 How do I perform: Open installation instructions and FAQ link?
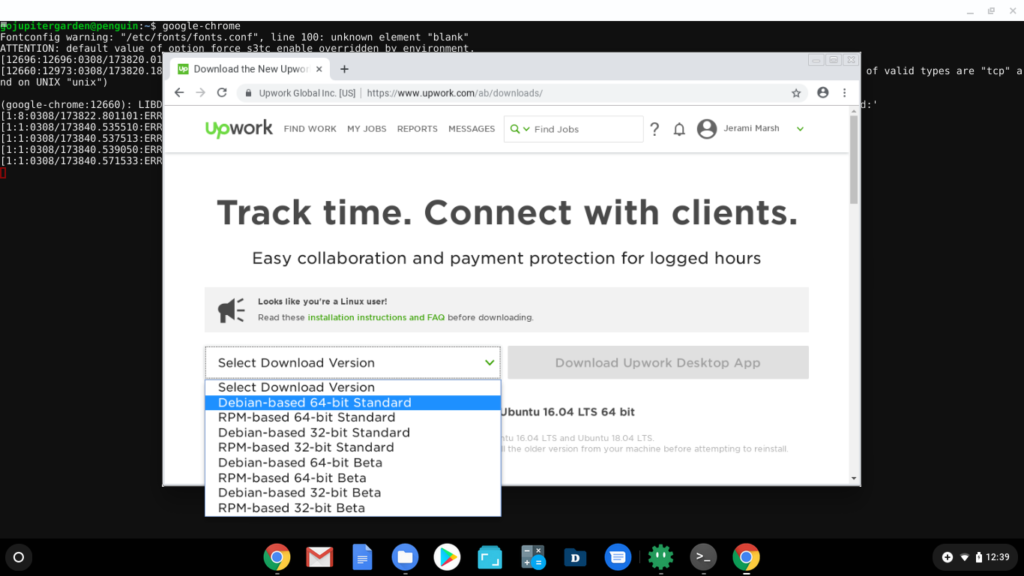click(376, 317)
